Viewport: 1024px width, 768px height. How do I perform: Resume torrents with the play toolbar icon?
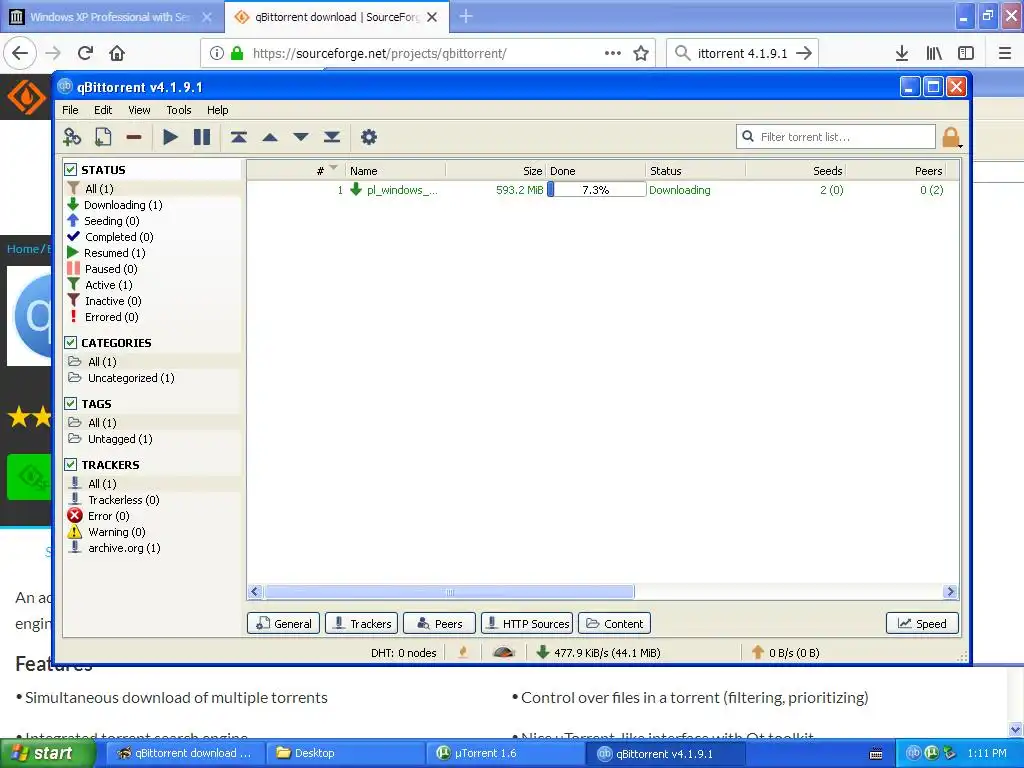coord(170,137)
